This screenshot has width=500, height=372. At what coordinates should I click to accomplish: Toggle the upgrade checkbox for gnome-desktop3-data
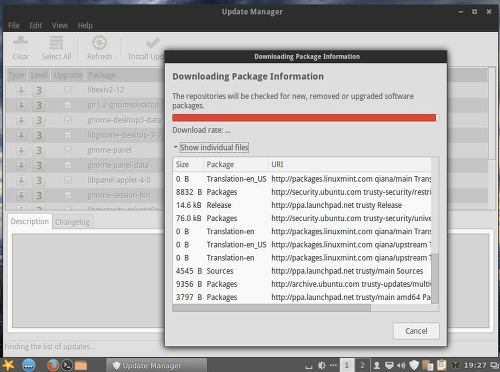coord(68,120)
